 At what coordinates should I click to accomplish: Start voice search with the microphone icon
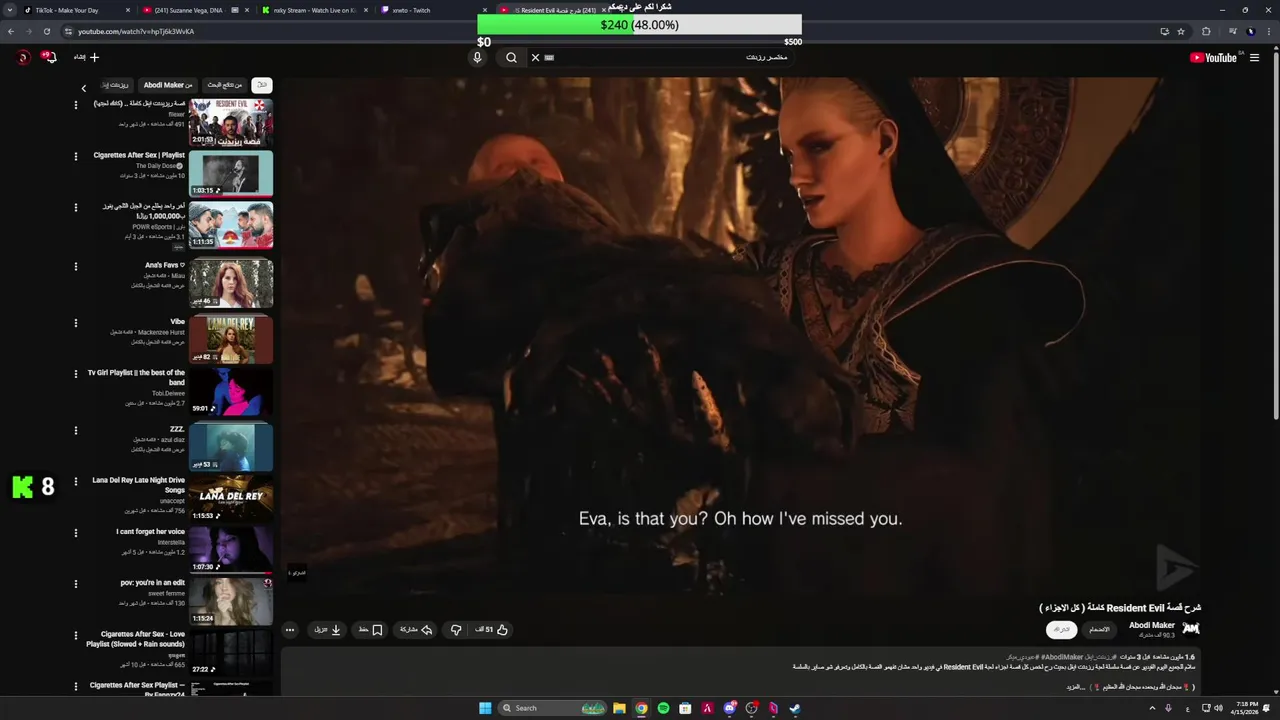(477, 58)
